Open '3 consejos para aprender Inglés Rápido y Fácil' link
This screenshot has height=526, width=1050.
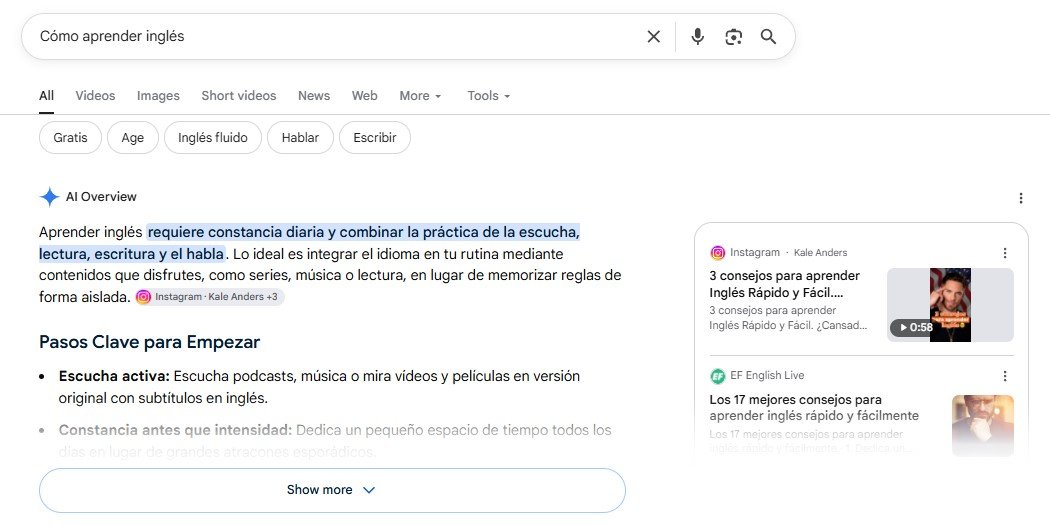tap(784, 284)
